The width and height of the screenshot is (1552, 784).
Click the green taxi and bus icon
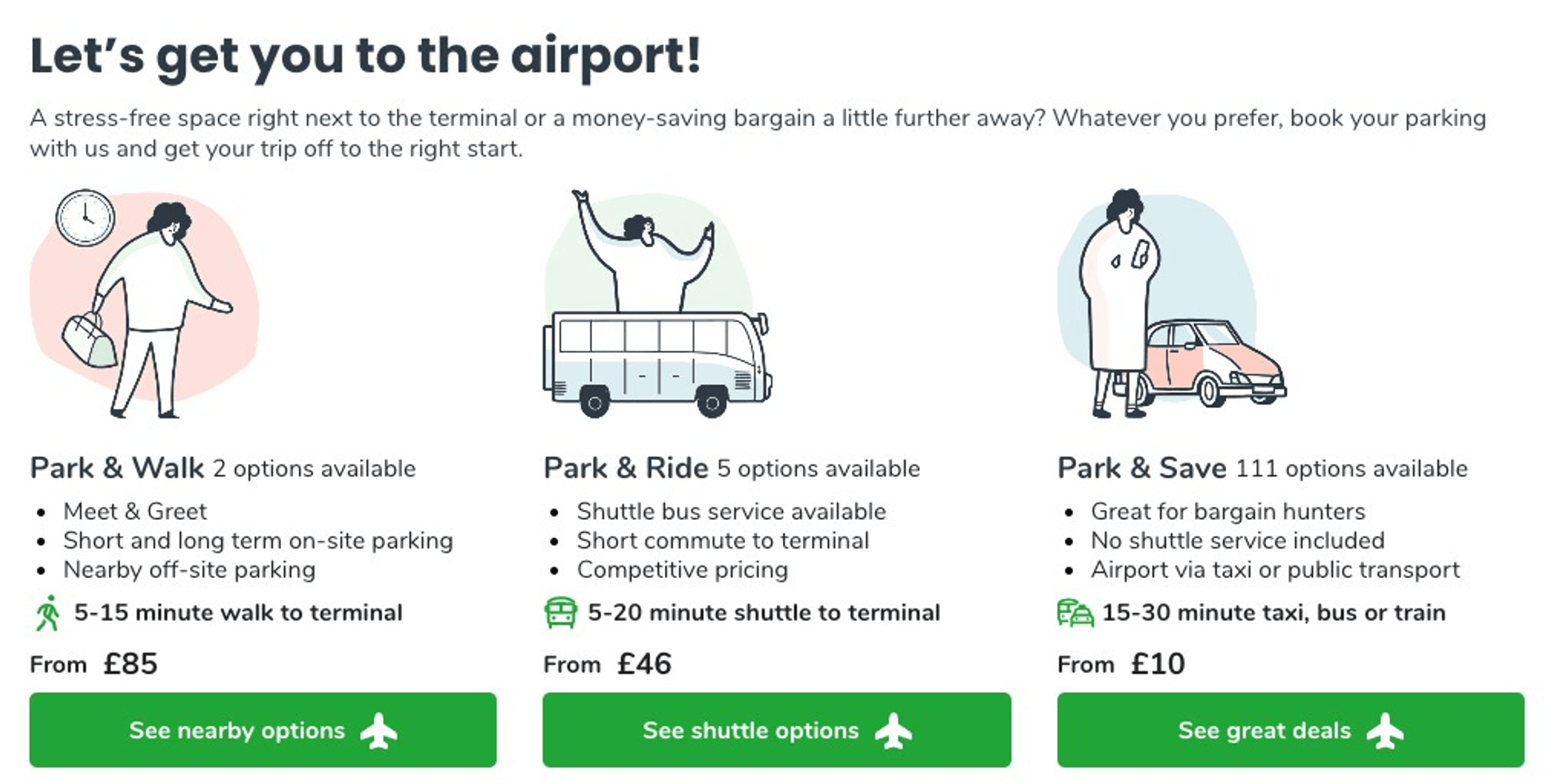pyautogui.click(x=1075, y=613)
